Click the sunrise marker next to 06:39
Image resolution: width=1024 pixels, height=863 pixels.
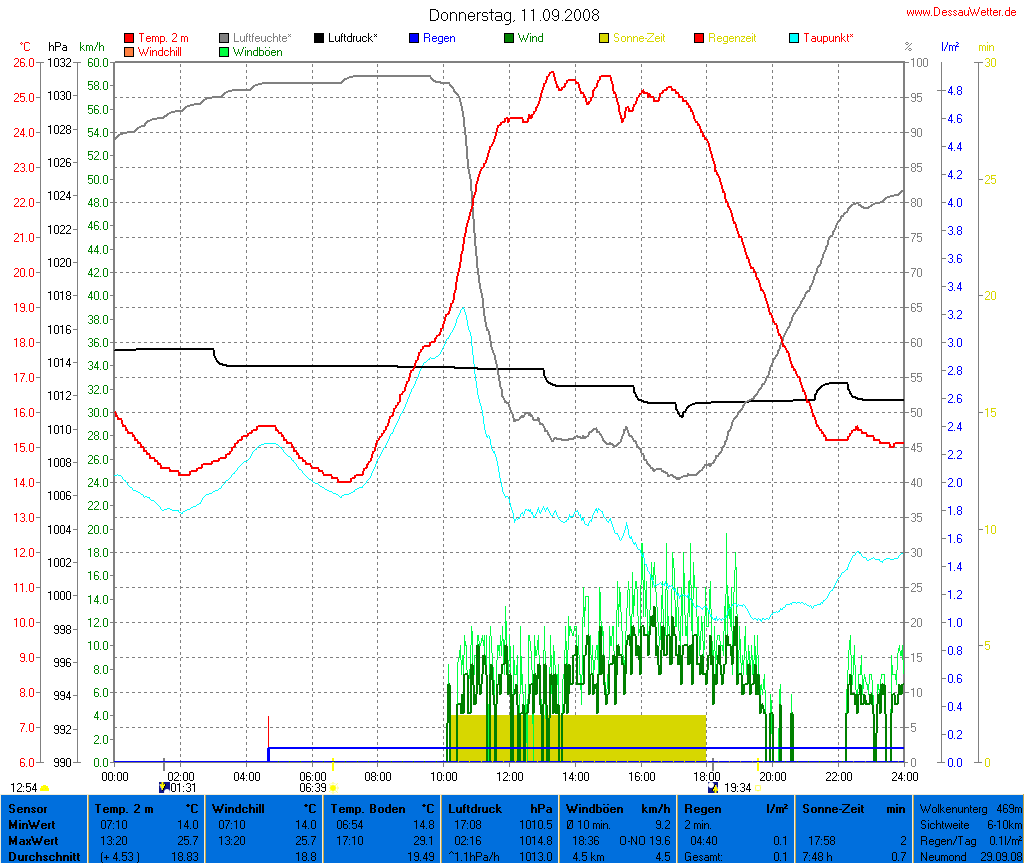pos(333,788)
